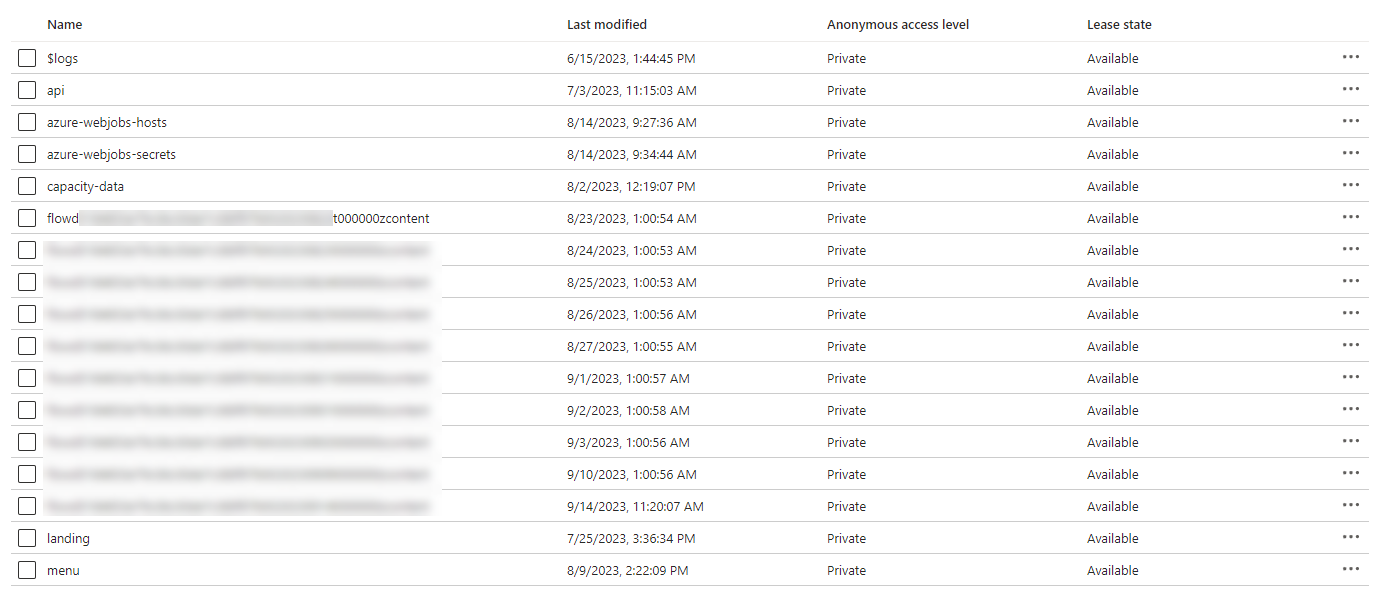This screenshot has width=1387, height=604.
Task: Open the landing container
Action: coord(69,537)
